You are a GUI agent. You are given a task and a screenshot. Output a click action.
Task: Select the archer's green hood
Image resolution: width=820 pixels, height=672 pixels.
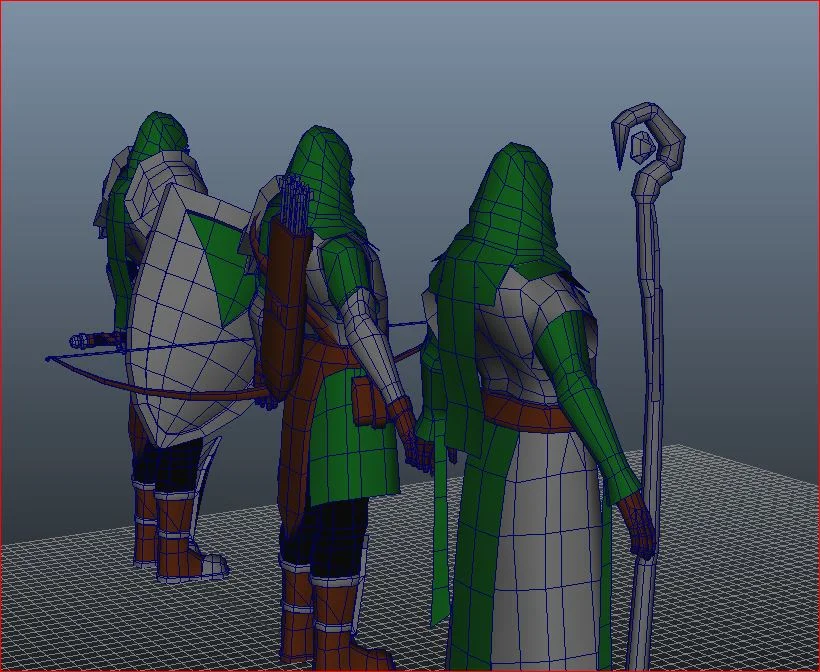[x=325, y=178]
